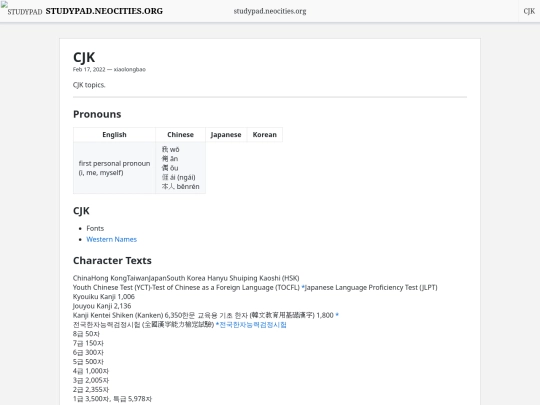
Task: Click the CJK section heading above Fonts
Action: (x=81, y=211)
